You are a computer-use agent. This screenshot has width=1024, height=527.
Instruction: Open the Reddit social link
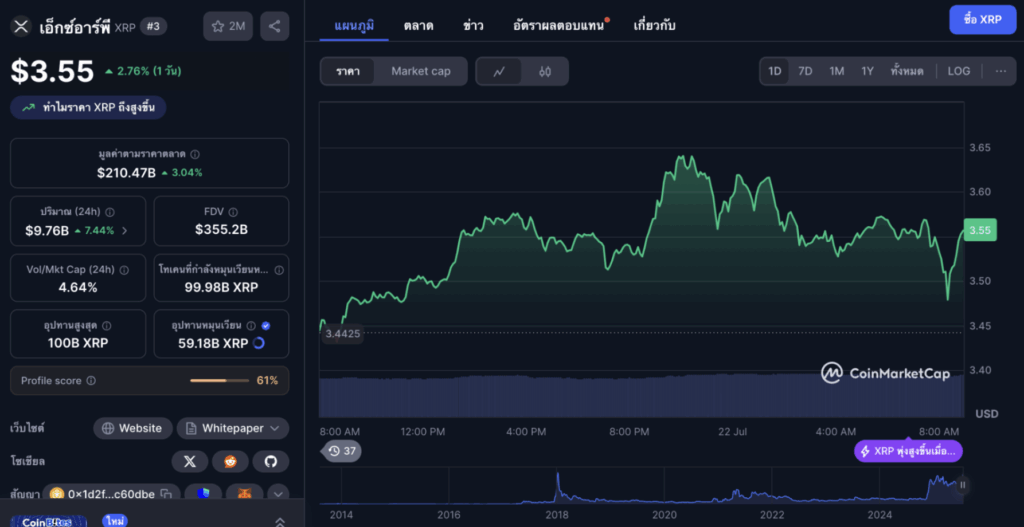tap(230, 461)
